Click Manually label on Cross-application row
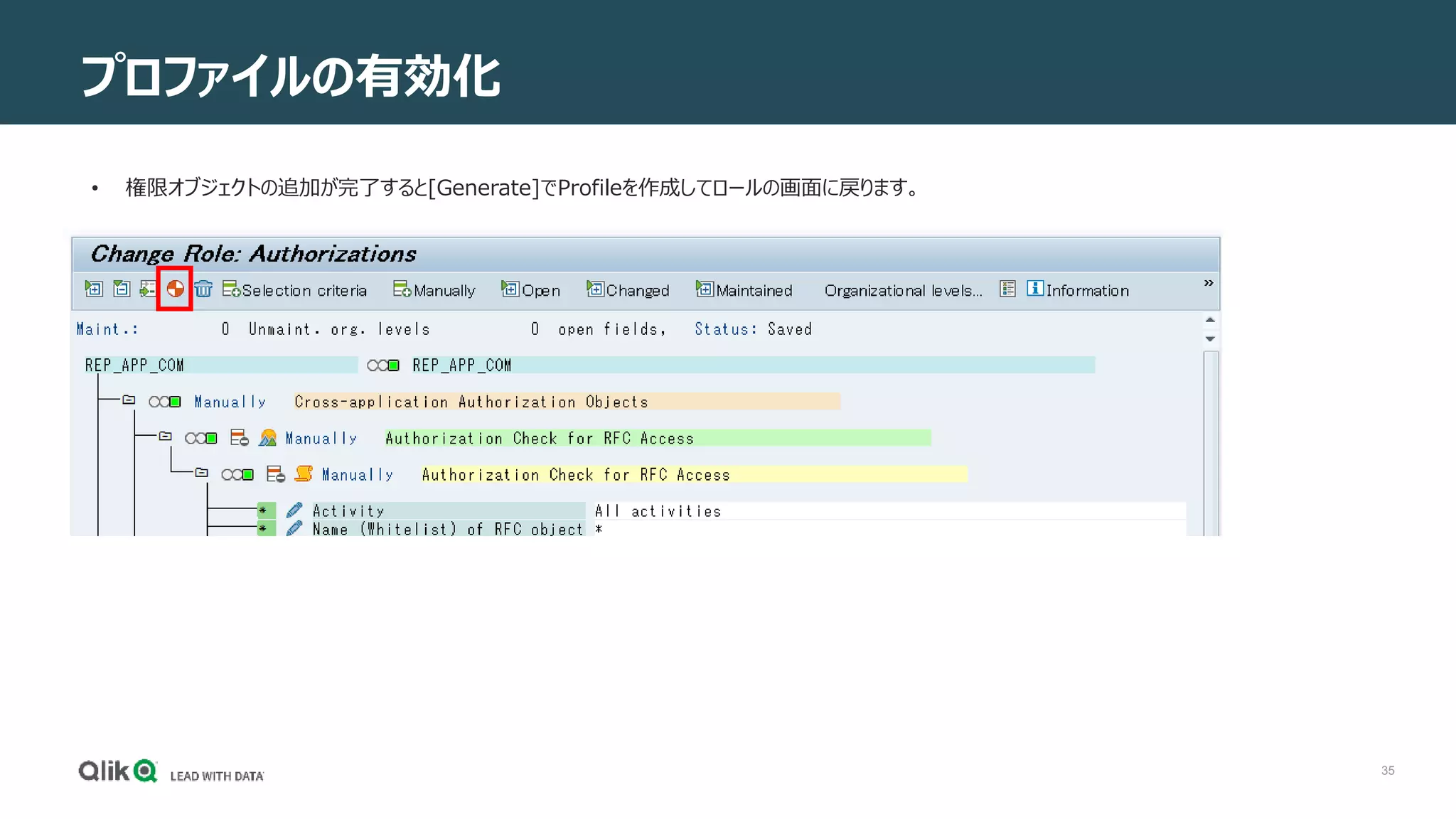1456x819 pixels. (x=230, y=402)
